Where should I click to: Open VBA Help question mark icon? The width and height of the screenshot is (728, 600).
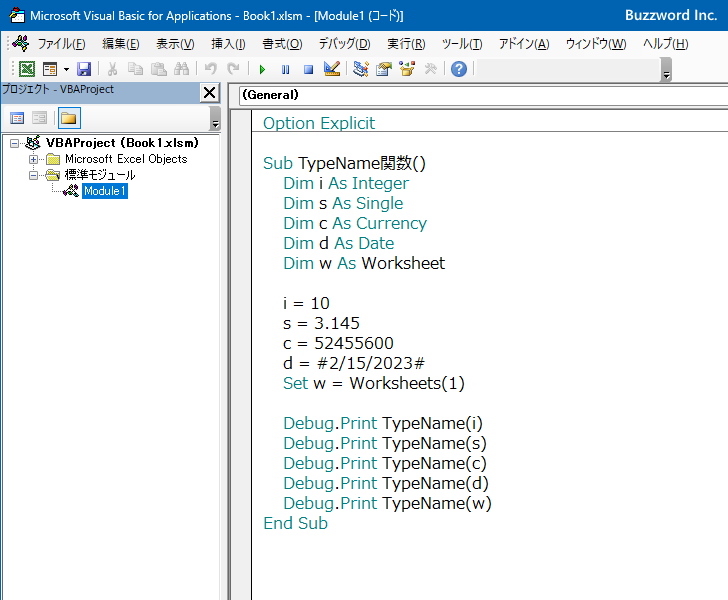point(459,69)
